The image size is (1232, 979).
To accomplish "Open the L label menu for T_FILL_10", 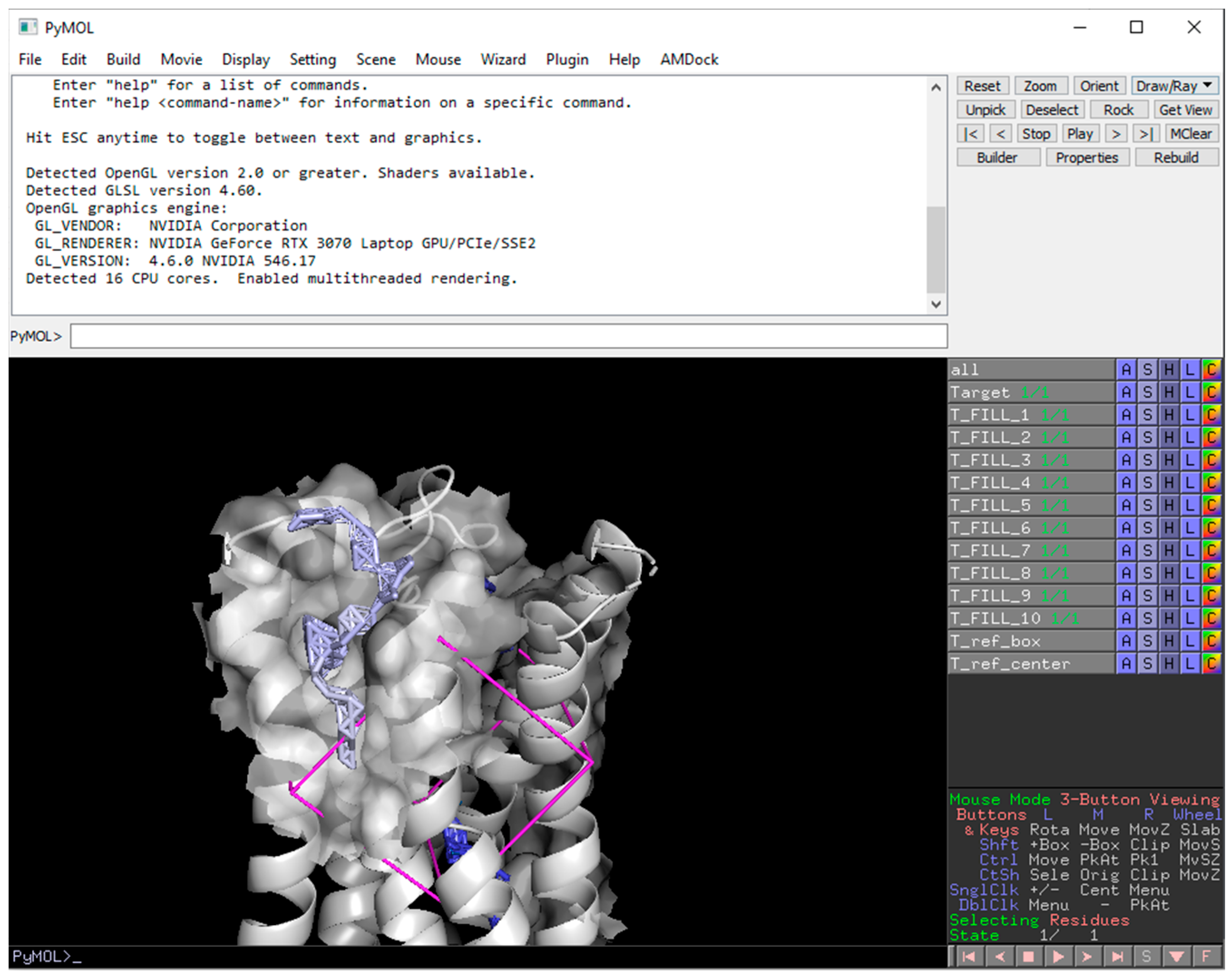I will point(1190,618).
